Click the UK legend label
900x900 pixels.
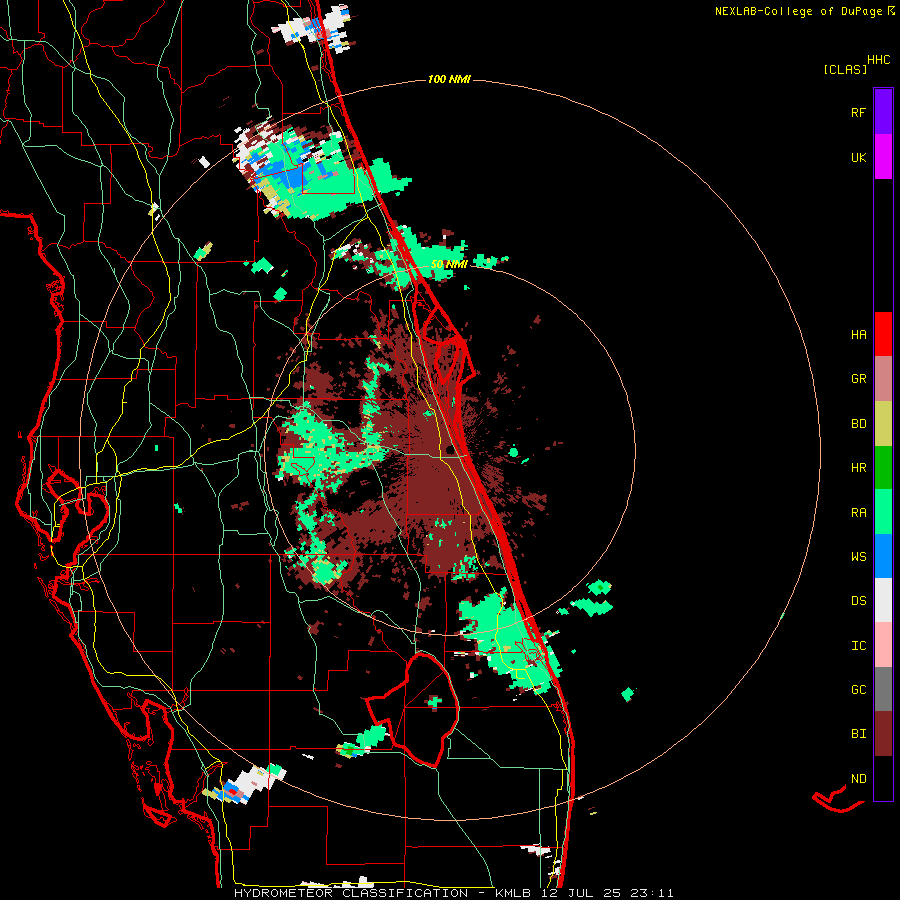858,158
